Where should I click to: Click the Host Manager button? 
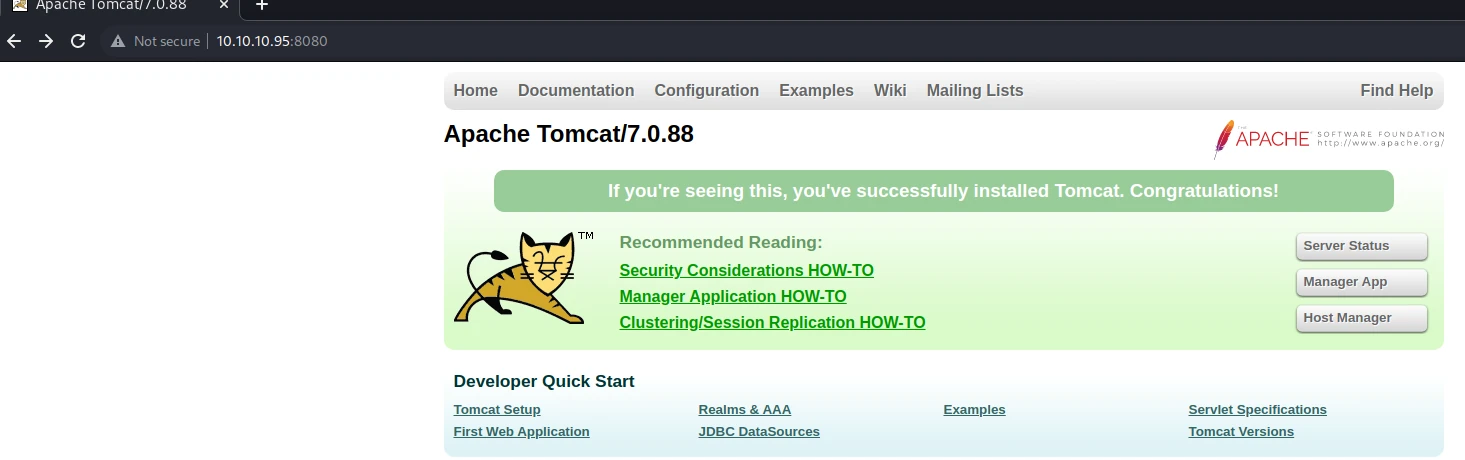(1361, 318)
